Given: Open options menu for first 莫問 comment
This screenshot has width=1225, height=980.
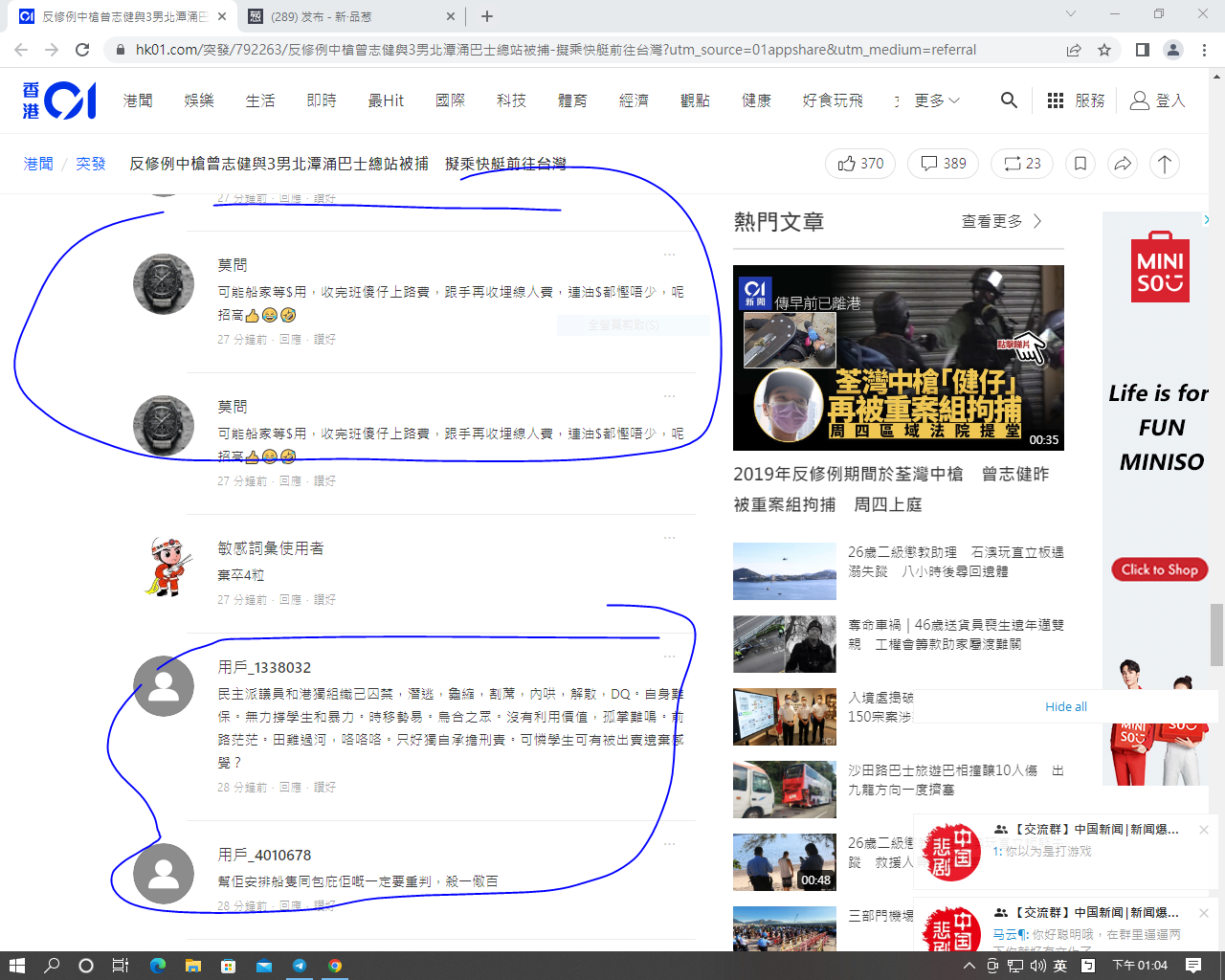Looking at the screenshot, I should tap(669, 255).
